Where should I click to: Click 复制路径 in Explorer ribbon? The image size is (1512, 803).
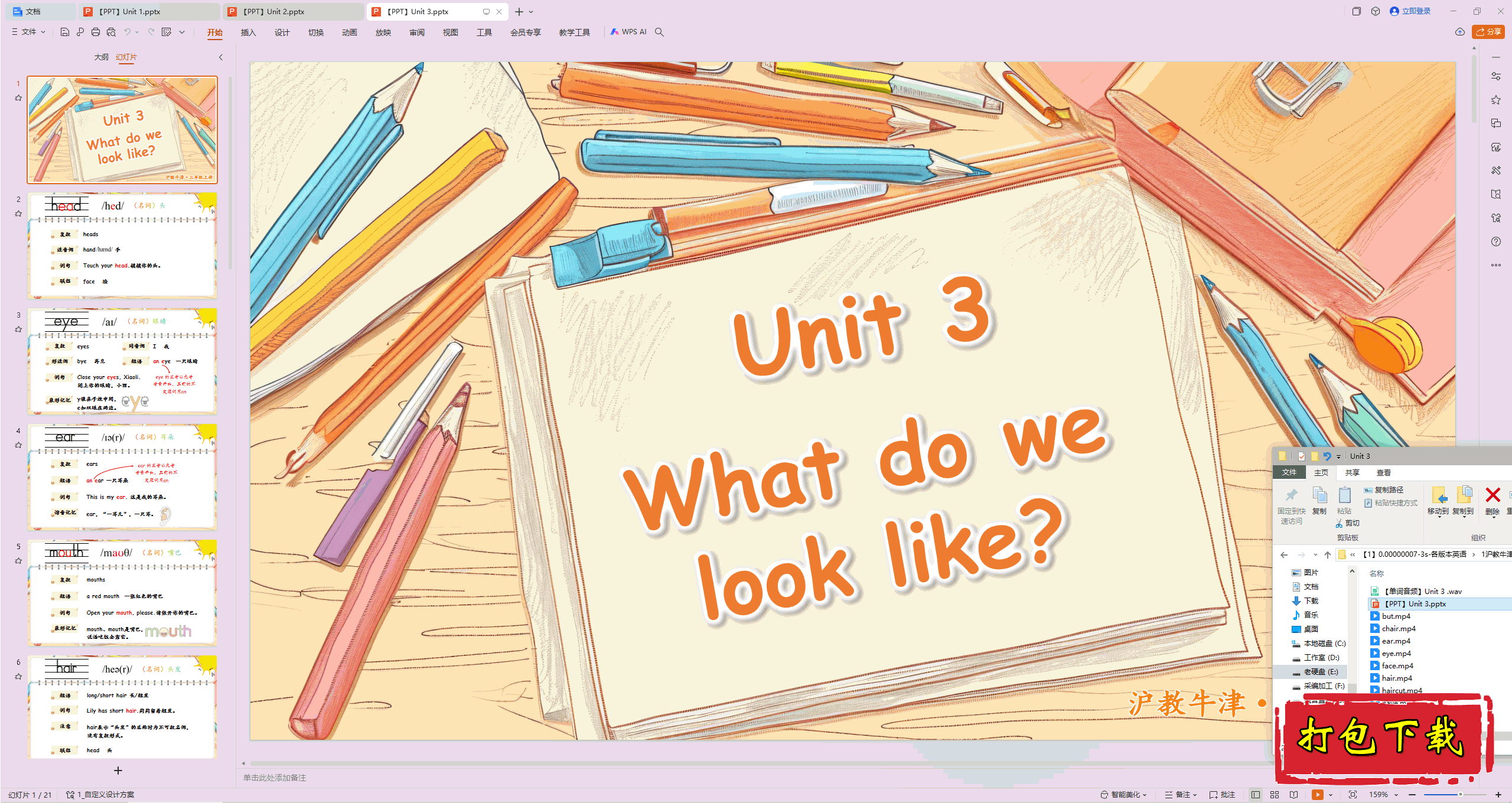pyautogui.click(x=1384, y=490)
